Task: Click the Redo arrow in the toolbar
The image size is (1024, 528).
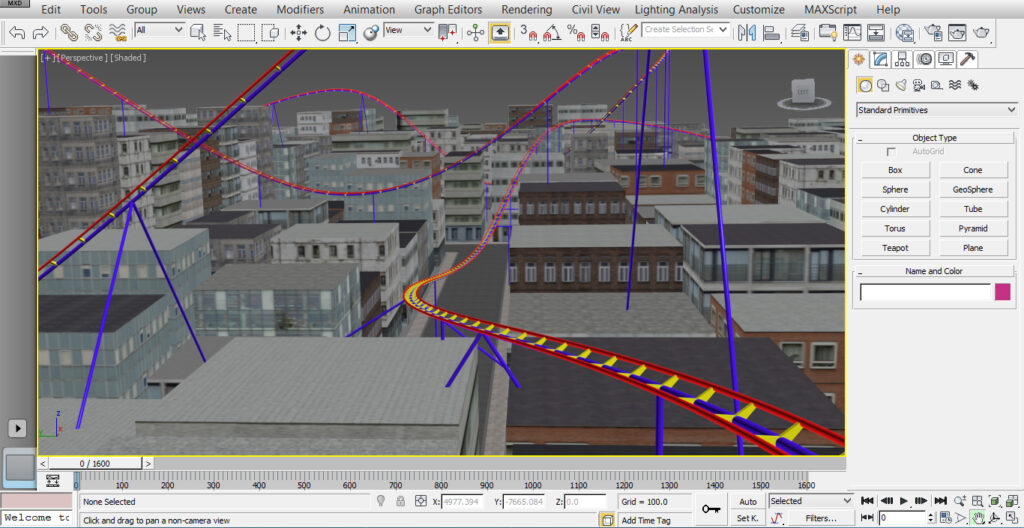Action: [40, 31]
